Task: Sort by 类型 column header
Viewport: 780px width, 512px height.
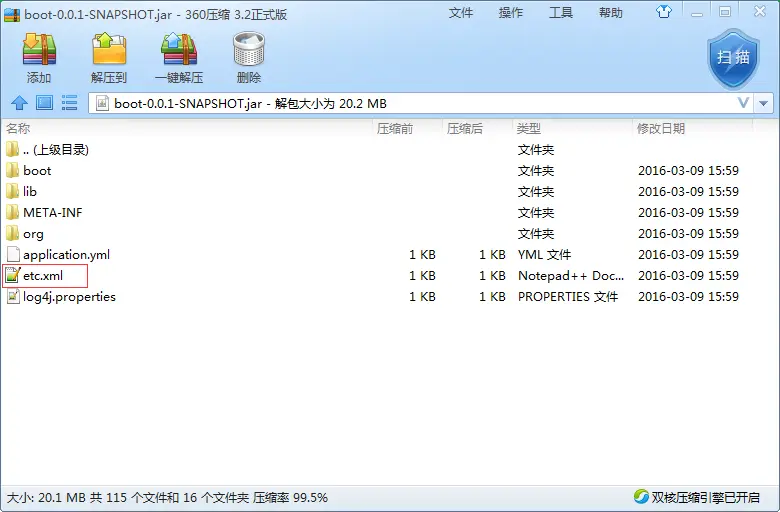Action: (529, 128)
